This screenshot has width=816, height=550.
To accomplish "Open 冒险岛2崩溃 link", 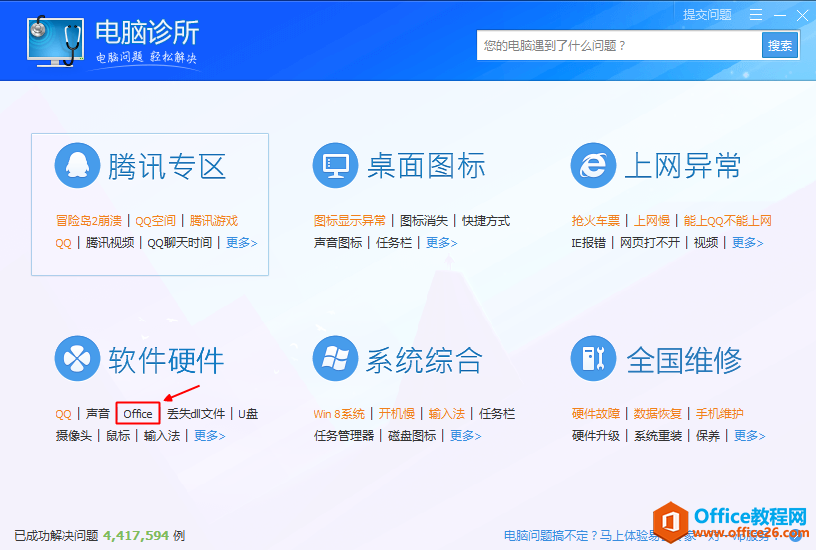I will point(88,221).
